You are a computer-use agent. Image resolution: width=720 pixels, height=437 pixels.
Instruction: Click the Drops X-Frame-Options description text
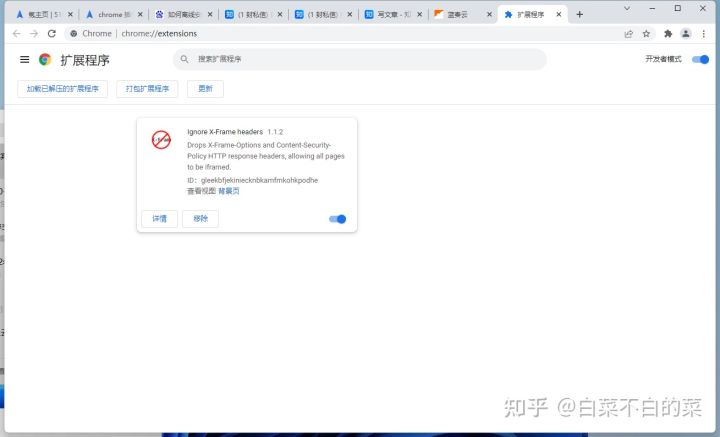(266, 156)
